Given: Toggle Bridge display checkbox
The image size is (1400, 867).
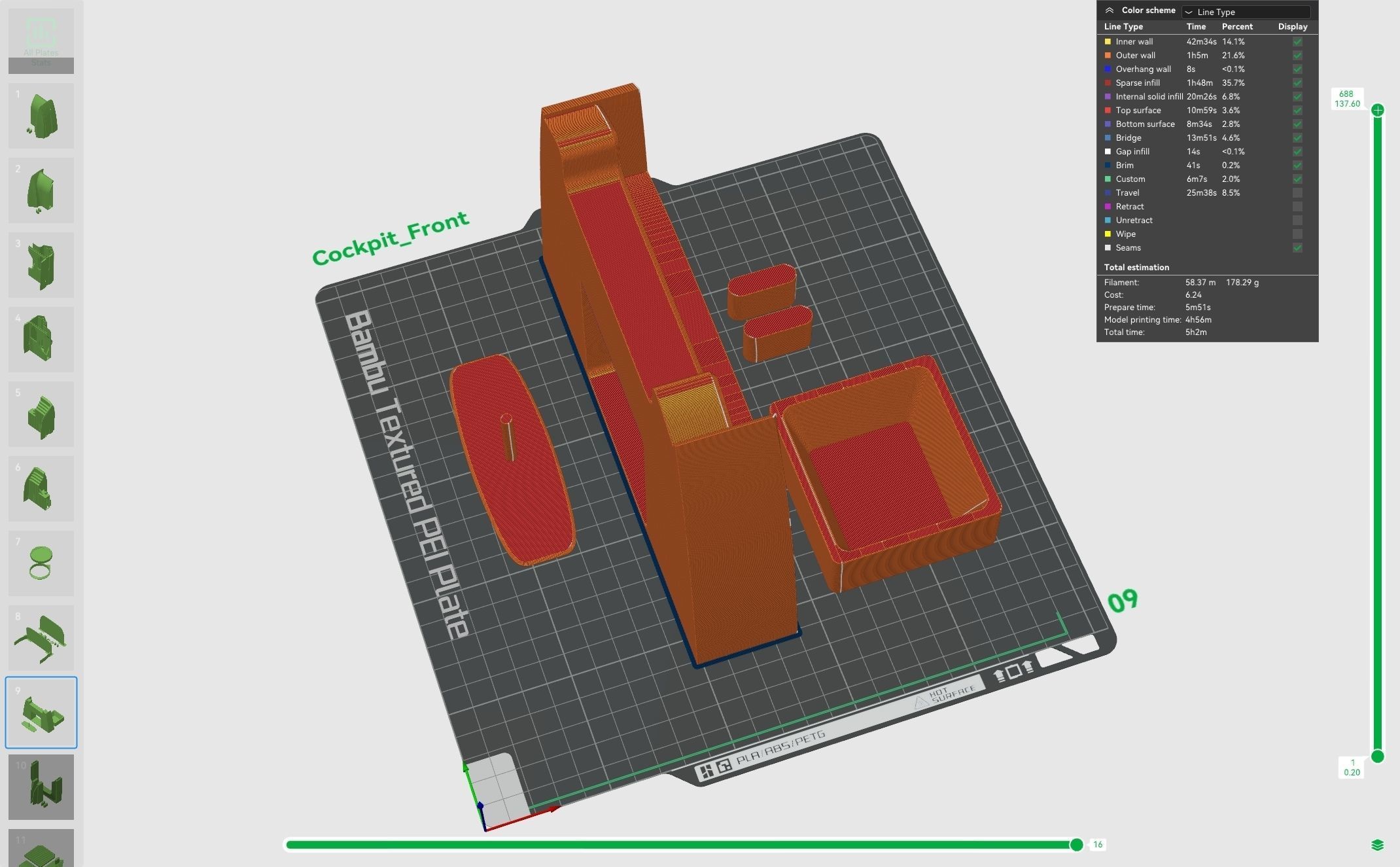Looking at the screenshot, I should 1297,138.
